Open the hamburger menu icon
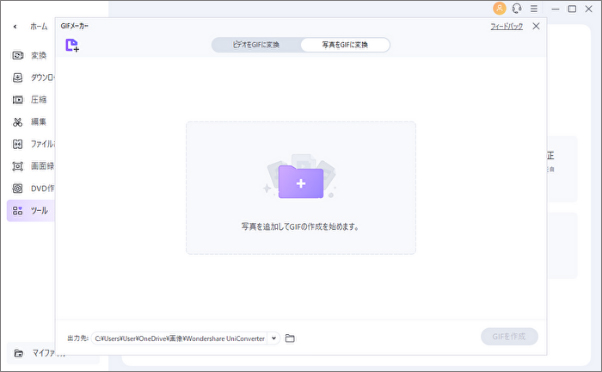The image size is (602, 372). click(x=534, y=8)
